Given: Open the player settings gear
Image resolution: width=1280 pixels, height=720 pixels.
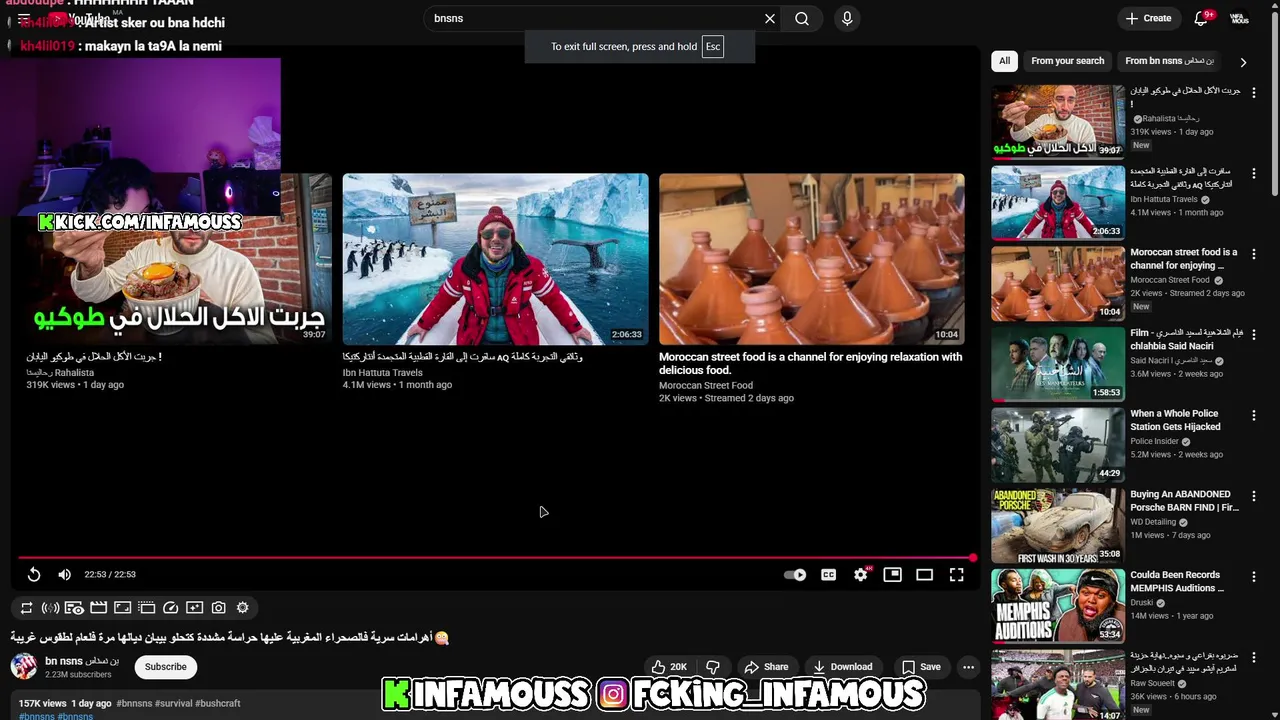Looking at the screenshot, I should [860, 575].
